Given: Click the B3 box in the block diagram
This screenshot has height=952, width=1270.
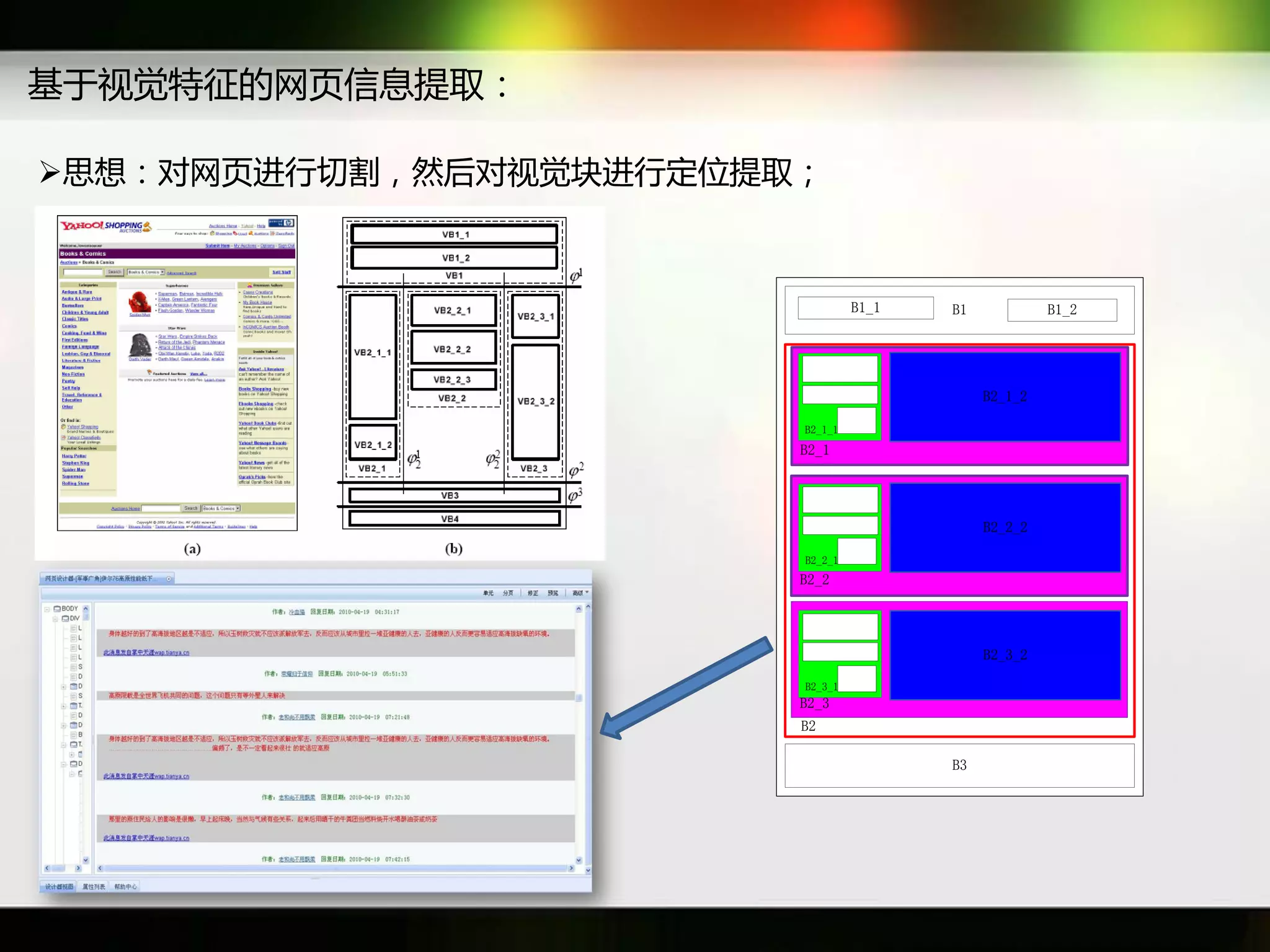Looking at the screenshot, I should click(x=959, y=765).
